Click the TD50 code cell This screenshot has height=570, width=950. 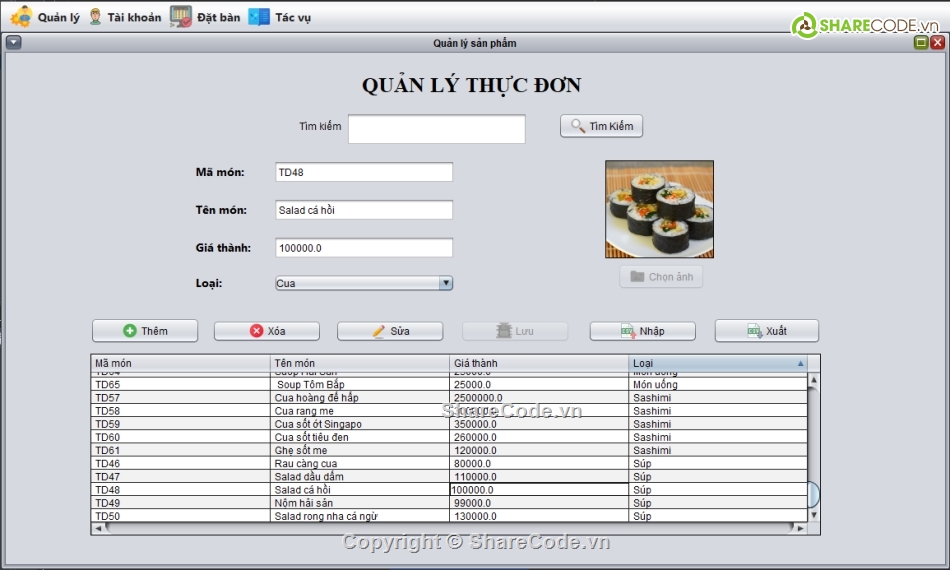181,516
